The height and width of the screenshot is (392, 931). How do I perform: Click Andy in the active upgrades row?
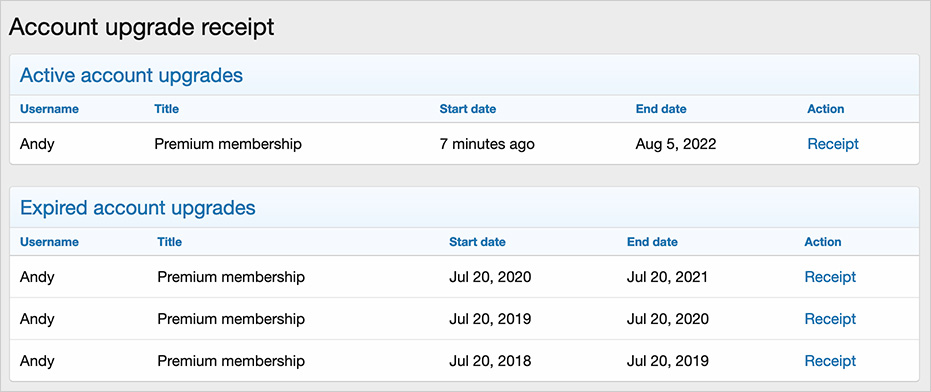click(37, 144)
